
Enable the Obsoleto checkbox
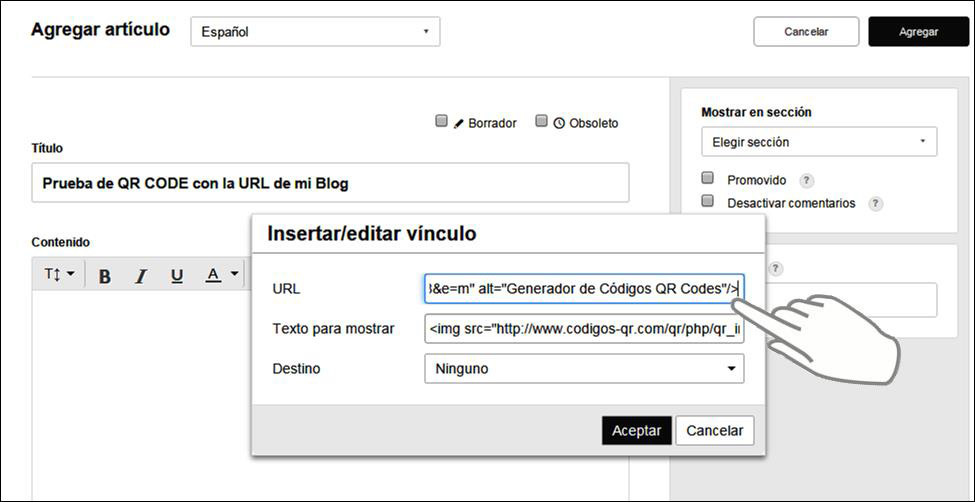coord(542,122)
